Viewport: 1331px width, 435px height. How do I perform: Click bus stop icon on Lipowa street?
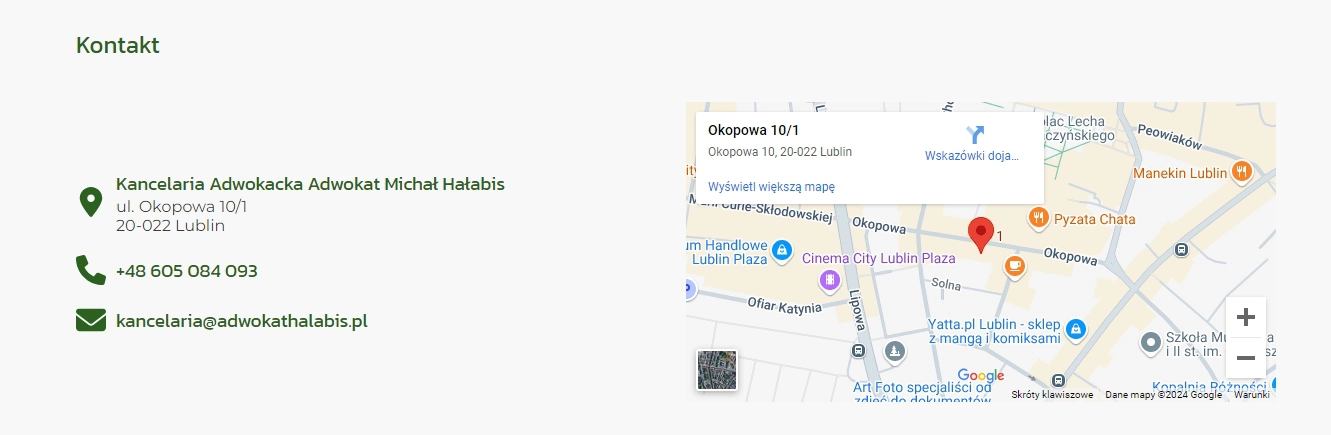(858, 351)
